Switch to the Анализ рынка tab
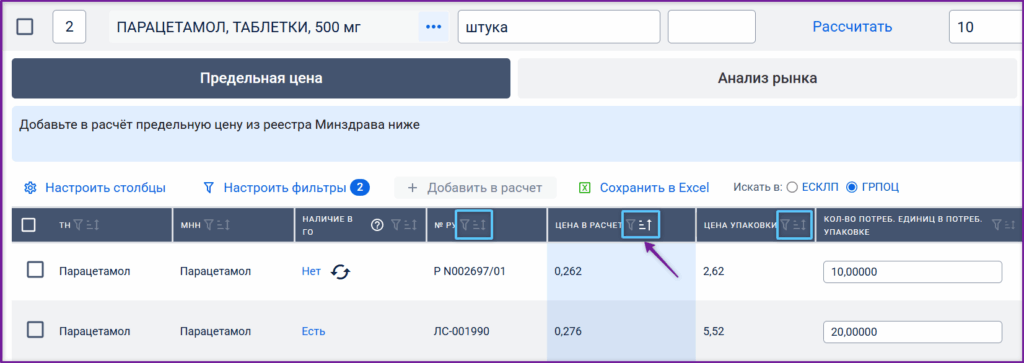Screen dimensions: 1024x363 767,78
